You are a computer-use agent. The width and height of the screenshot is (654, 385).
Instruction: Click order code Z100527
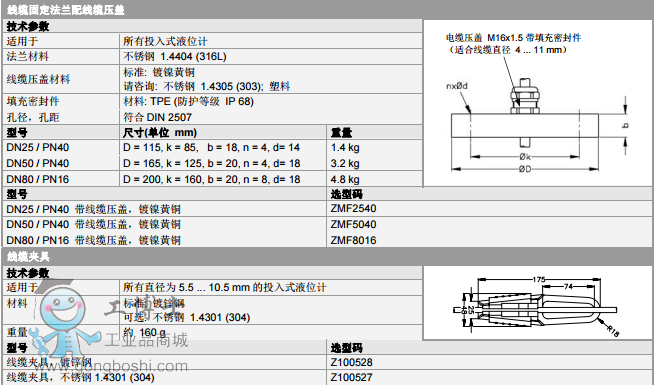(x=352, y=377)
